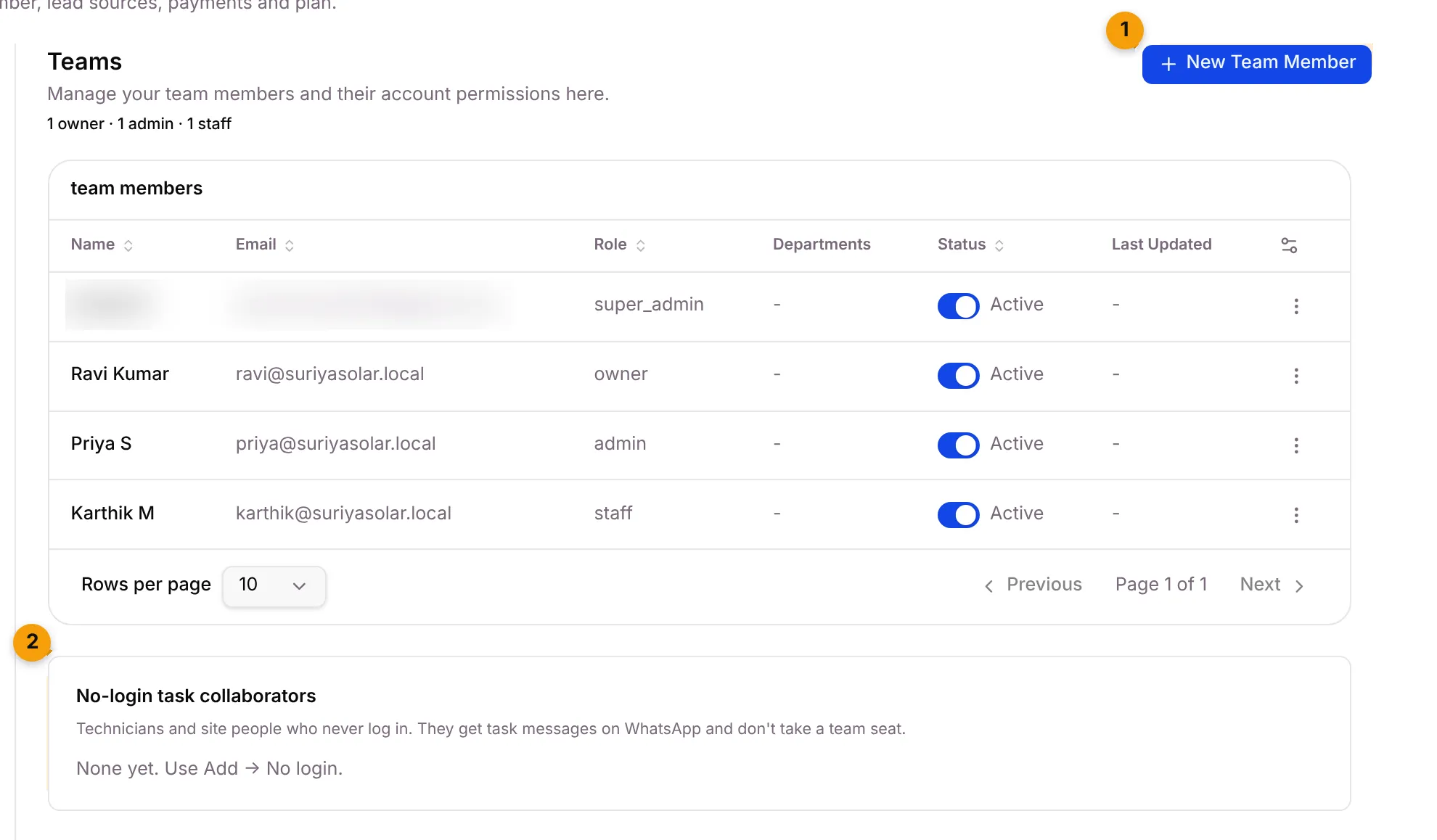The image size is (1437, 840).
Task: Open the actions menu for Ravi Kumar
Action: click(x=1296, y=376)
